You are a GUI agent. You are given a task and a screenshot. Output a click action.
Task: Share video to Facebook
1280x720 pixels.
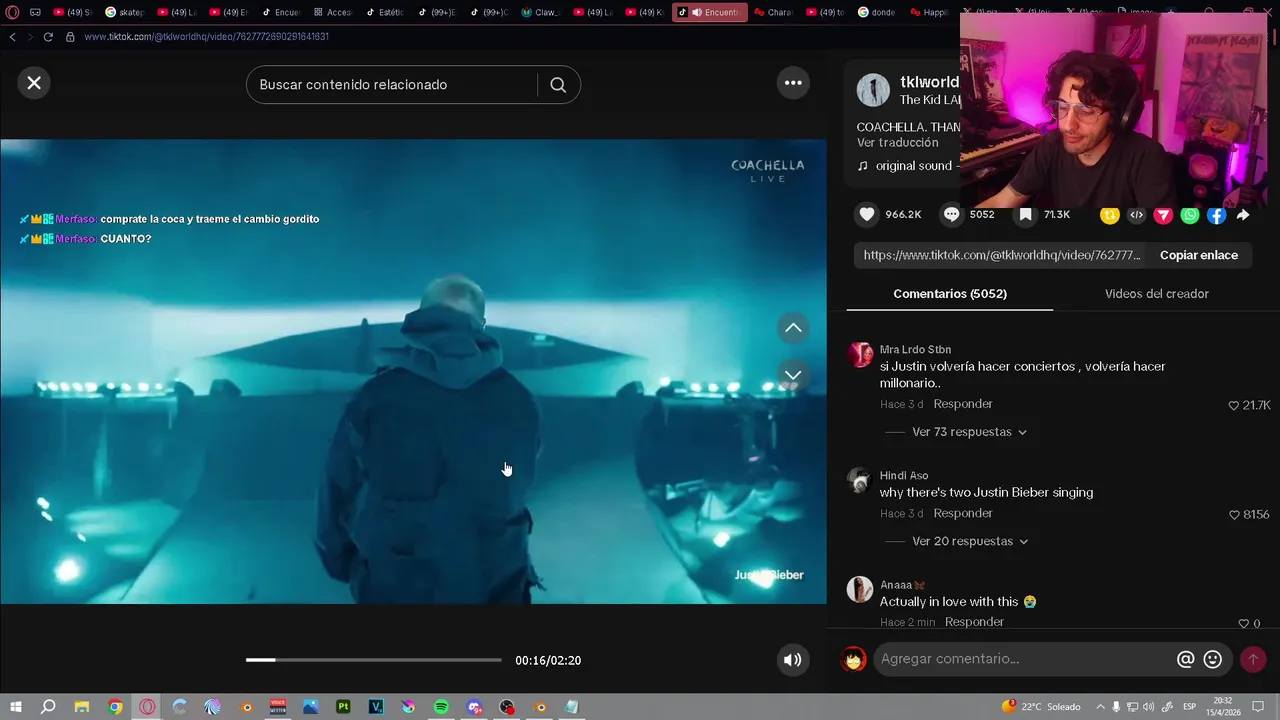[1216, 215]
